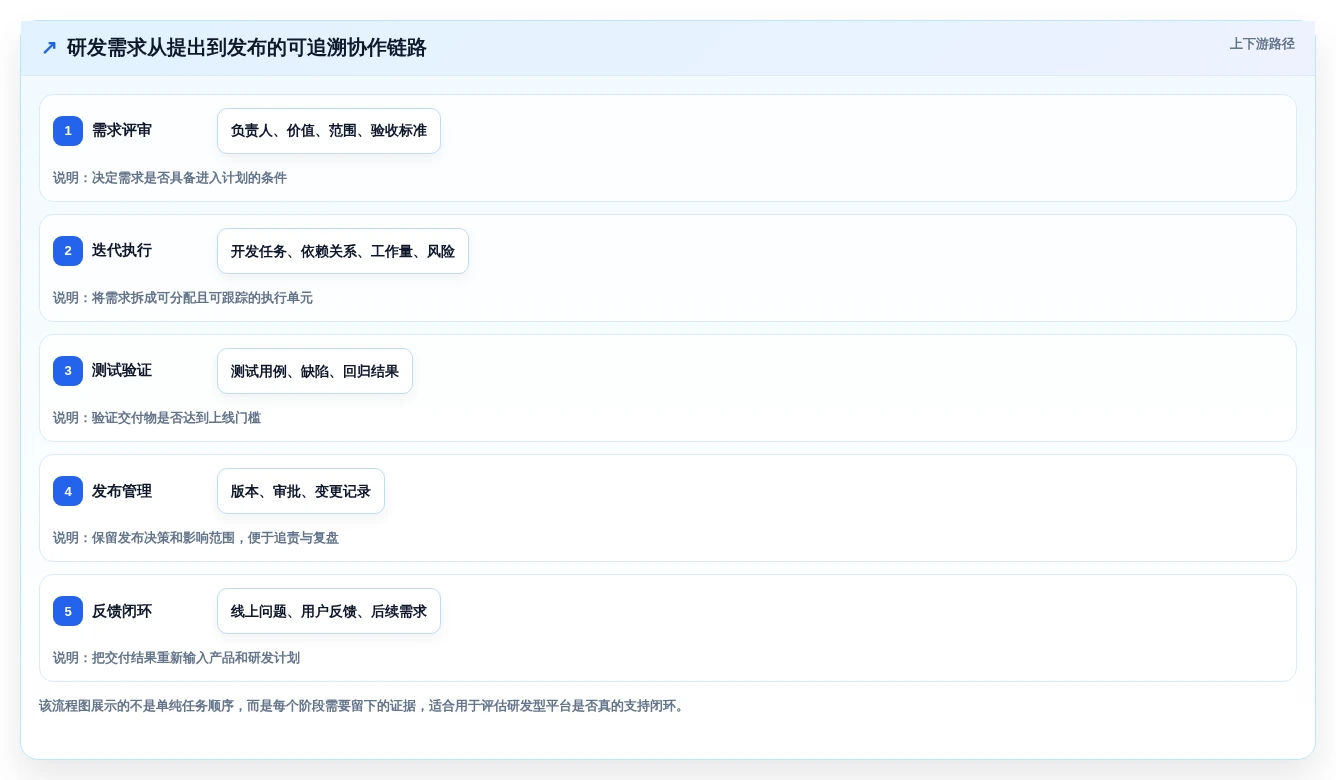The image size is (1336, 780).
Task: Click the arrow icon beside the title
Action: [49, 48]
